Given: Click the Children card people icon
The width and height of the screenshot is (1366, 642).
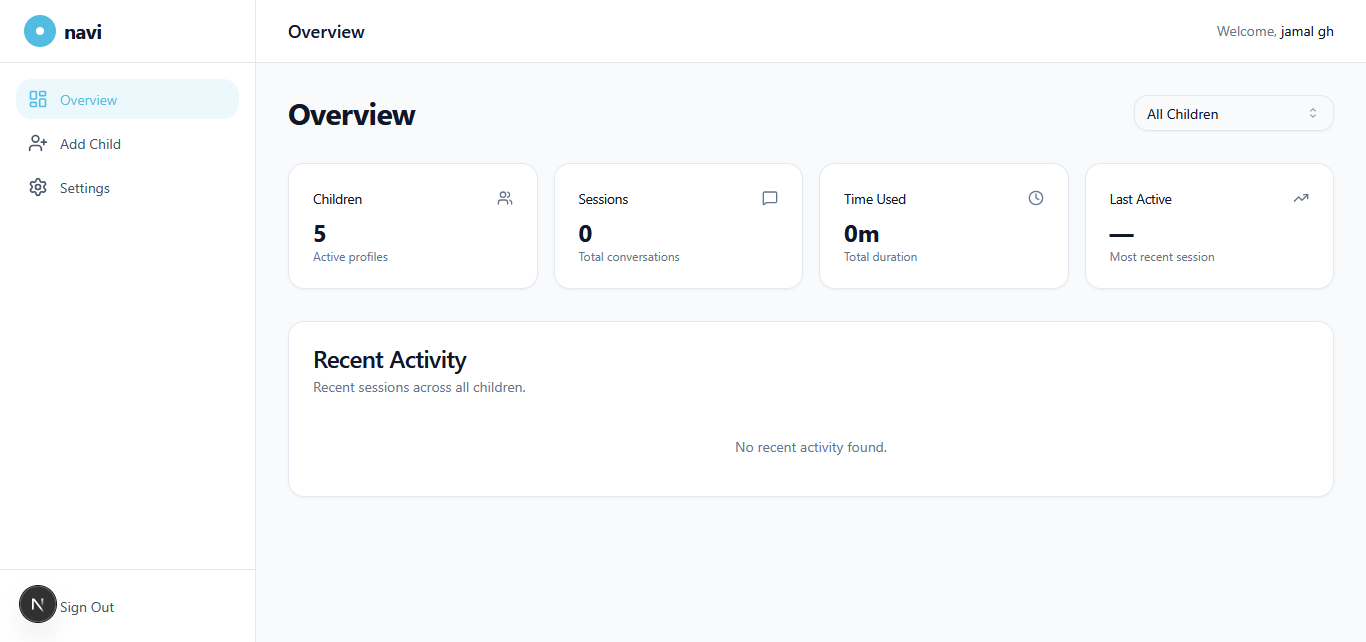Looking at the screenshot, I should [505, 198].
